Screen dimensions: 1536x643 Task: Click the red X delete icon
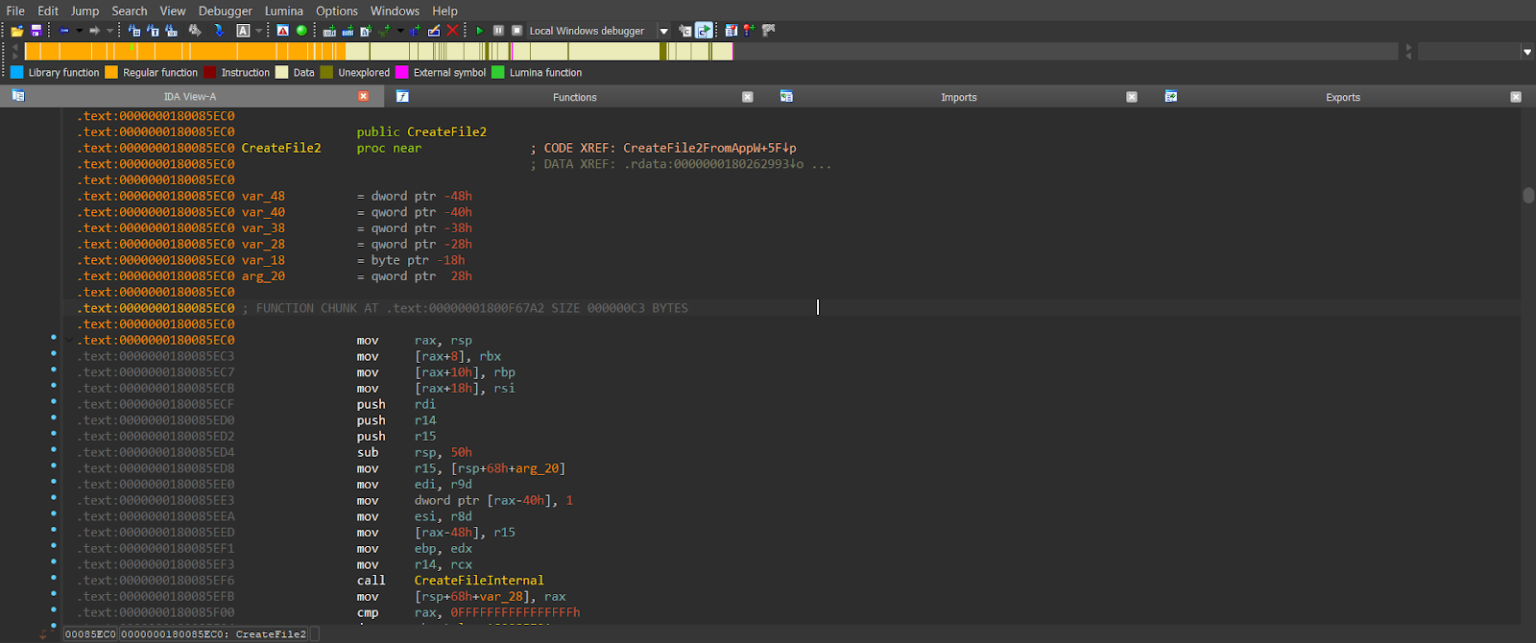coord(453,31)
